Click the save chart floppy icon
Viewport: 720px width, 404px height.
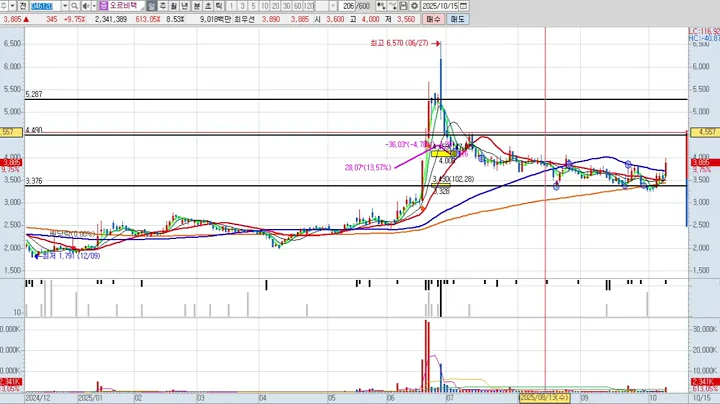403,6
